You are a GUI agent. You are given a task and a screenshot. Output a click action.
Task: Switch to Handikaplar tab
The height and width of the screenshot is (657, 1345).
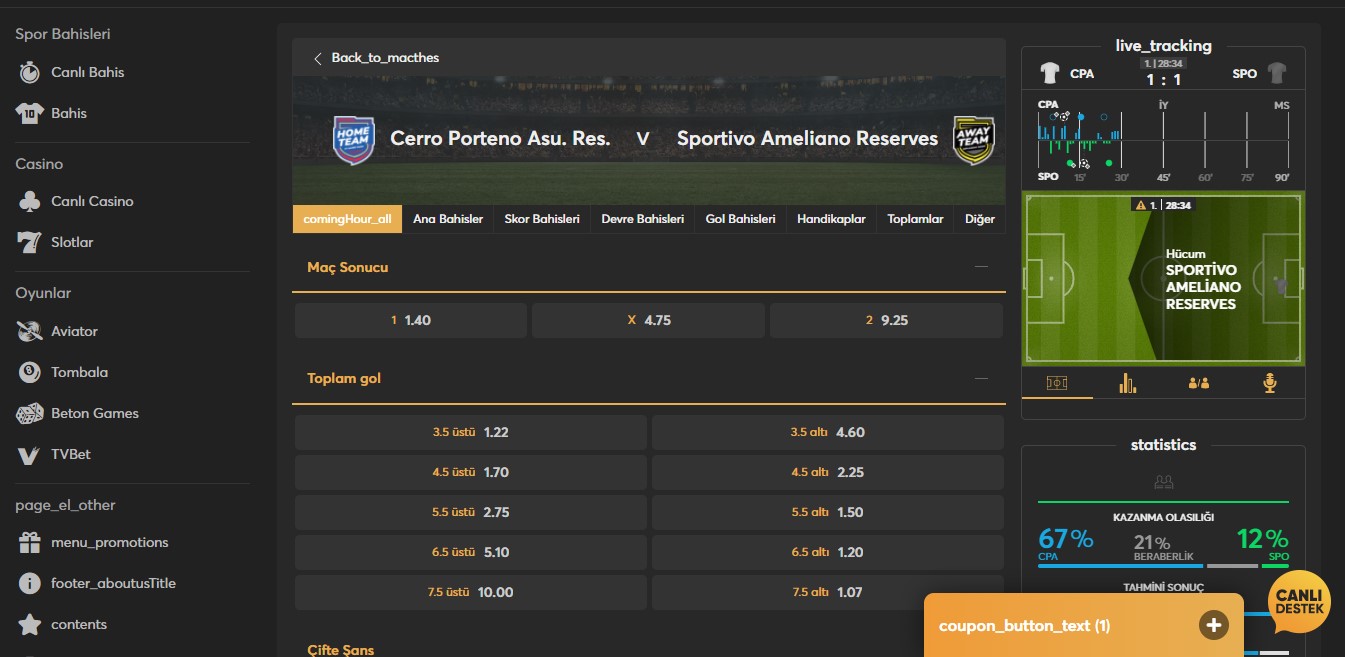tap(831, 219)
